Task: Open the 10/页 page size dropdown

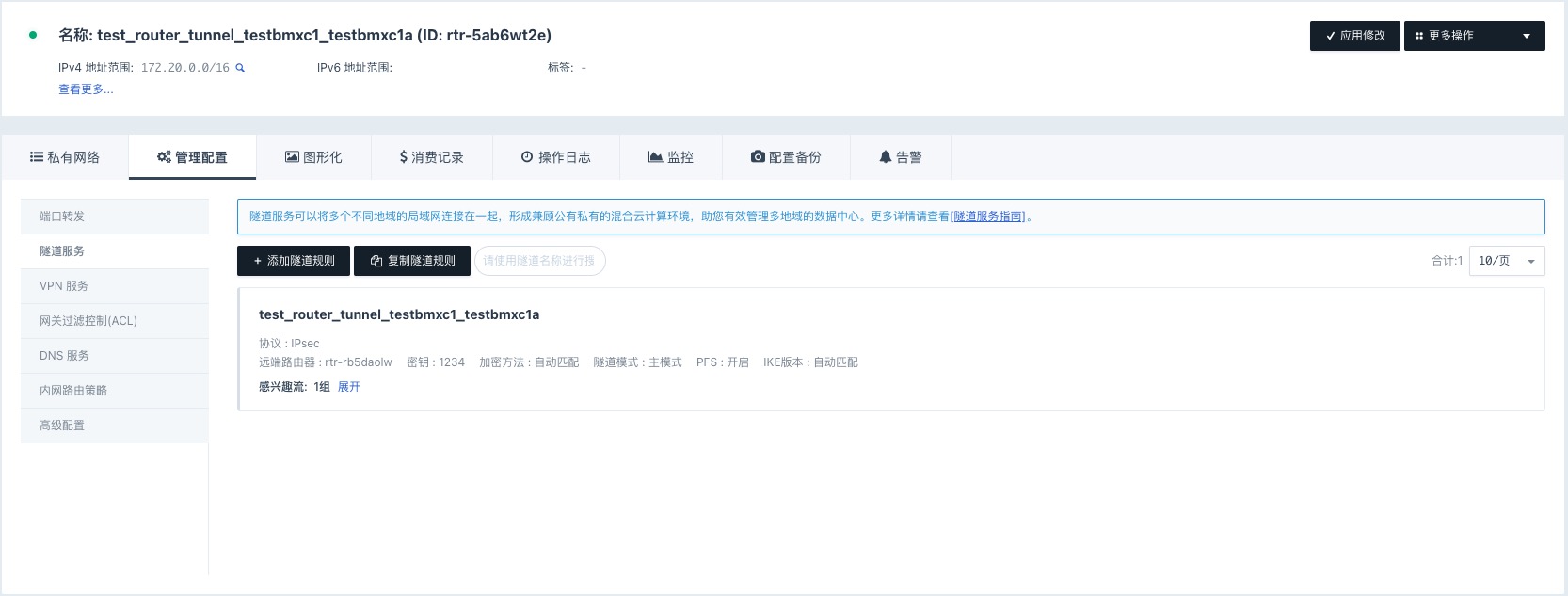Action: pyautogui.click(x=1507, y=261)
